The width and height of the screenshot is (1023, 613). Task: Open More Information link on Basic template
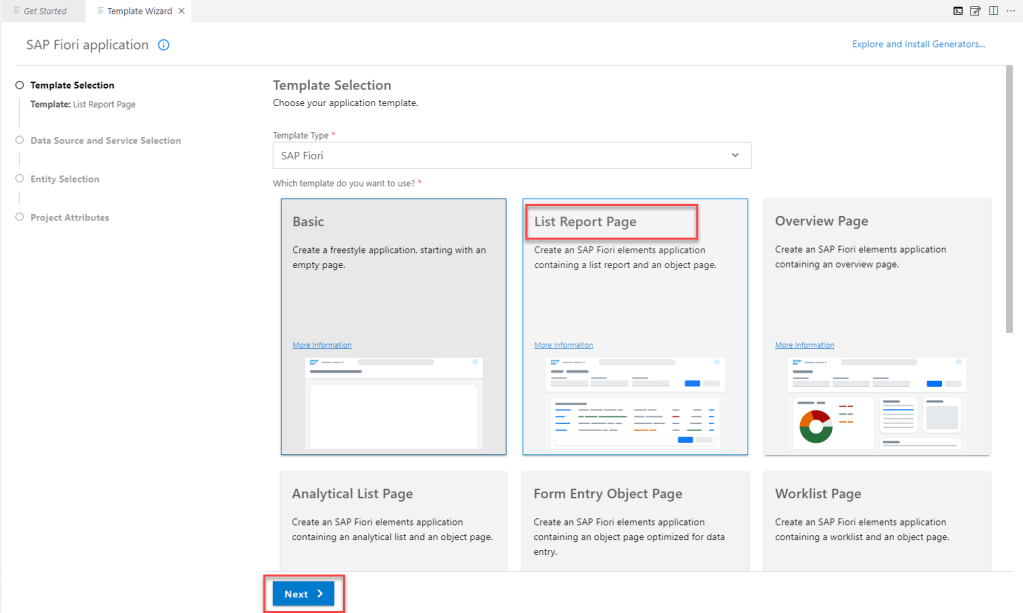coord(322,345)
